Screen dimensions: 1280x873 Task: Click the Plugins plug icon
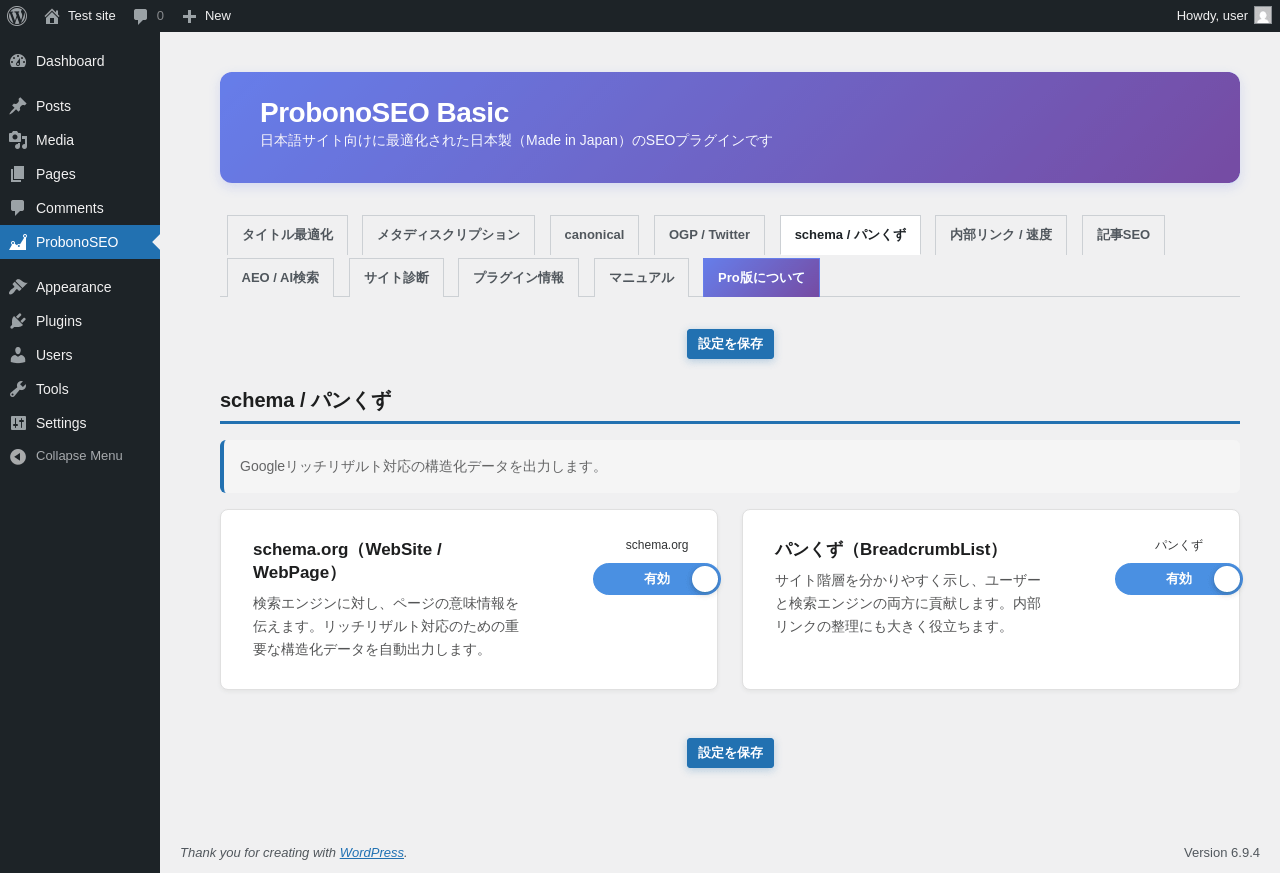18,321
